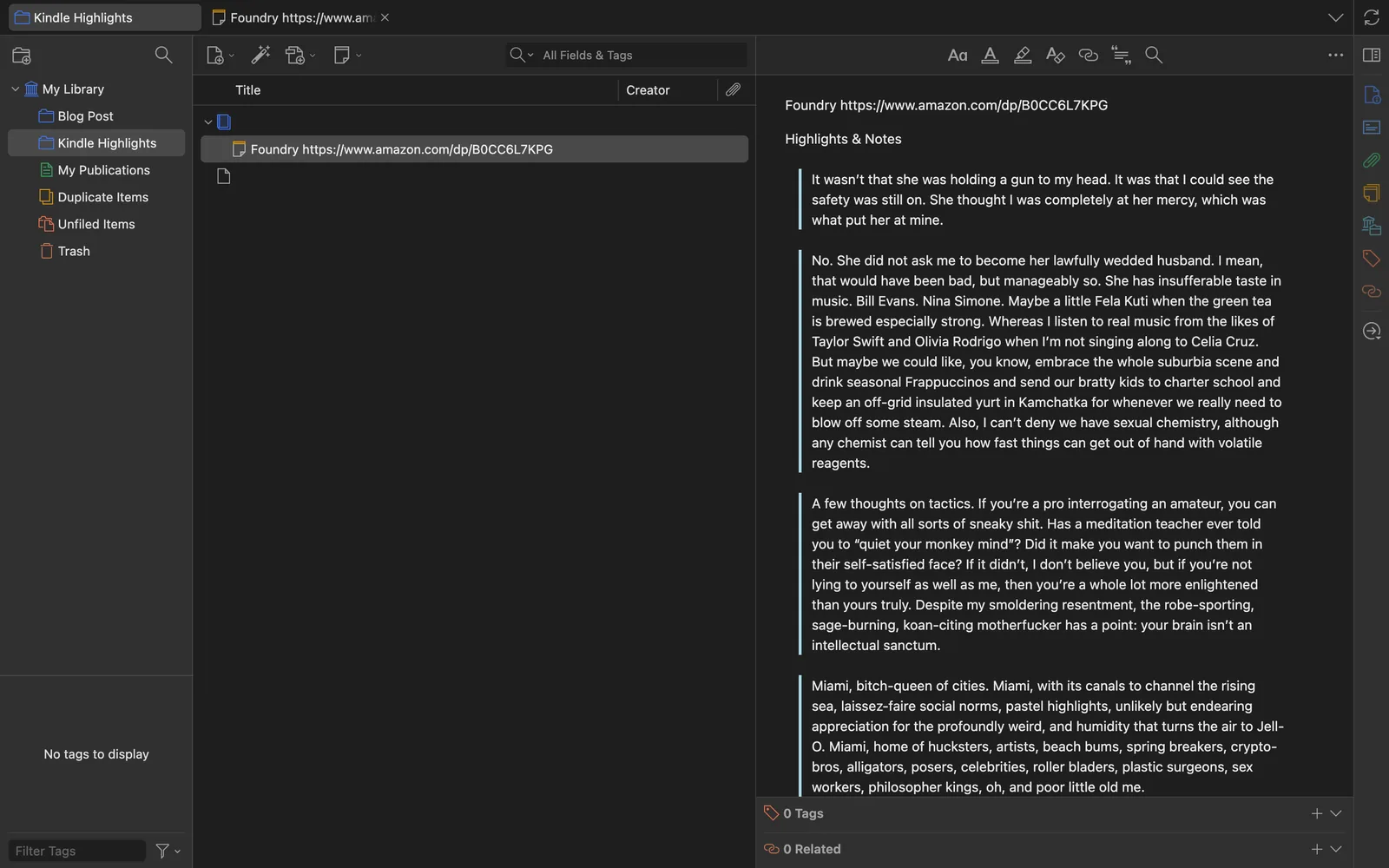This screenshot has width=1389, height=868.
Task: Open the text format Aa icon
Action: pyautogui.click(x=958, y=56)
